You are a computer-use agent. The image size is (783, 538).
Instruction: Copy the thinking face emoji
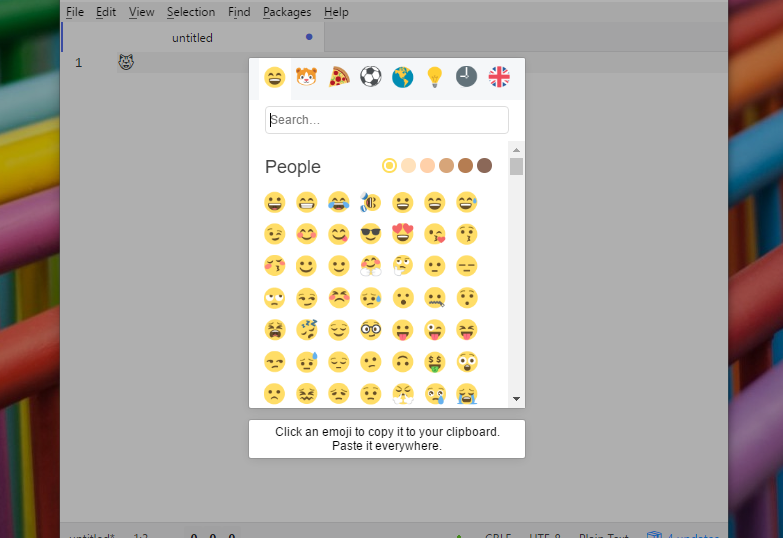402,266
